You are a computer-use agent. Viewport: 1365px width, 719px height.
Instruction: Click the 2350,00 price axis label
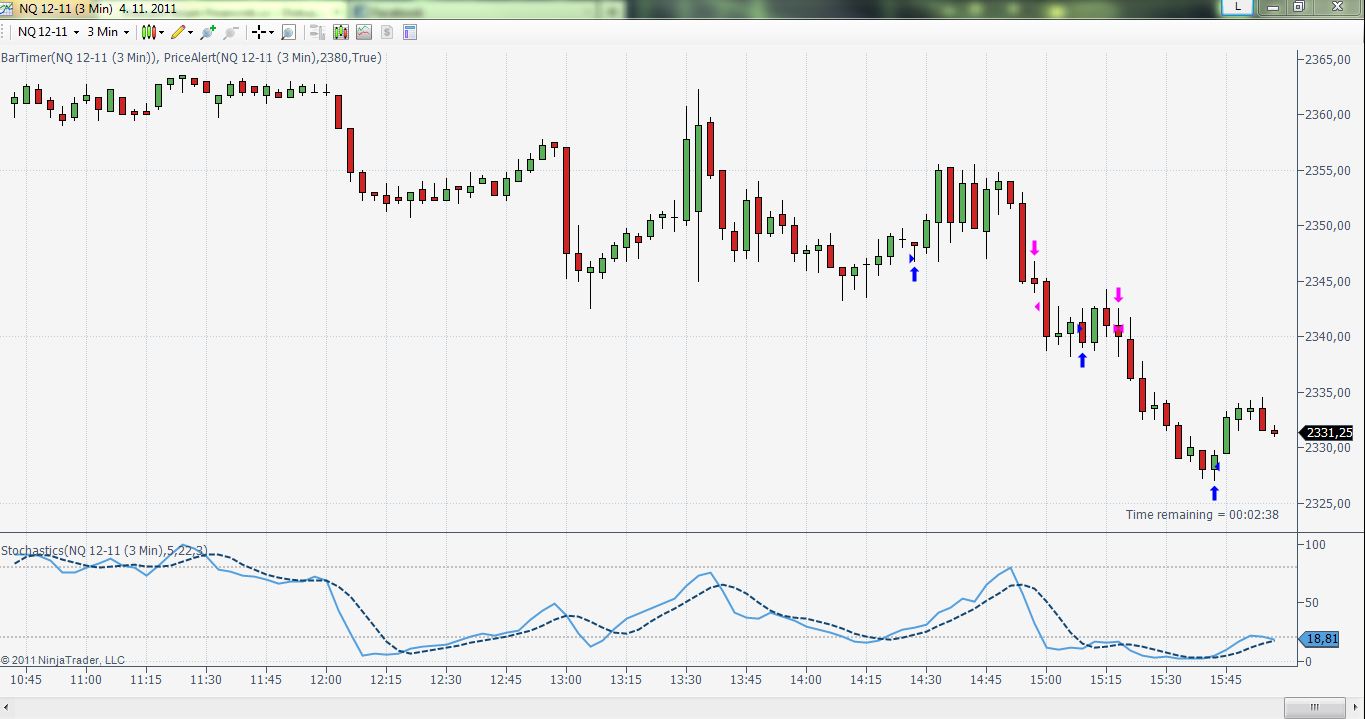1329,226
